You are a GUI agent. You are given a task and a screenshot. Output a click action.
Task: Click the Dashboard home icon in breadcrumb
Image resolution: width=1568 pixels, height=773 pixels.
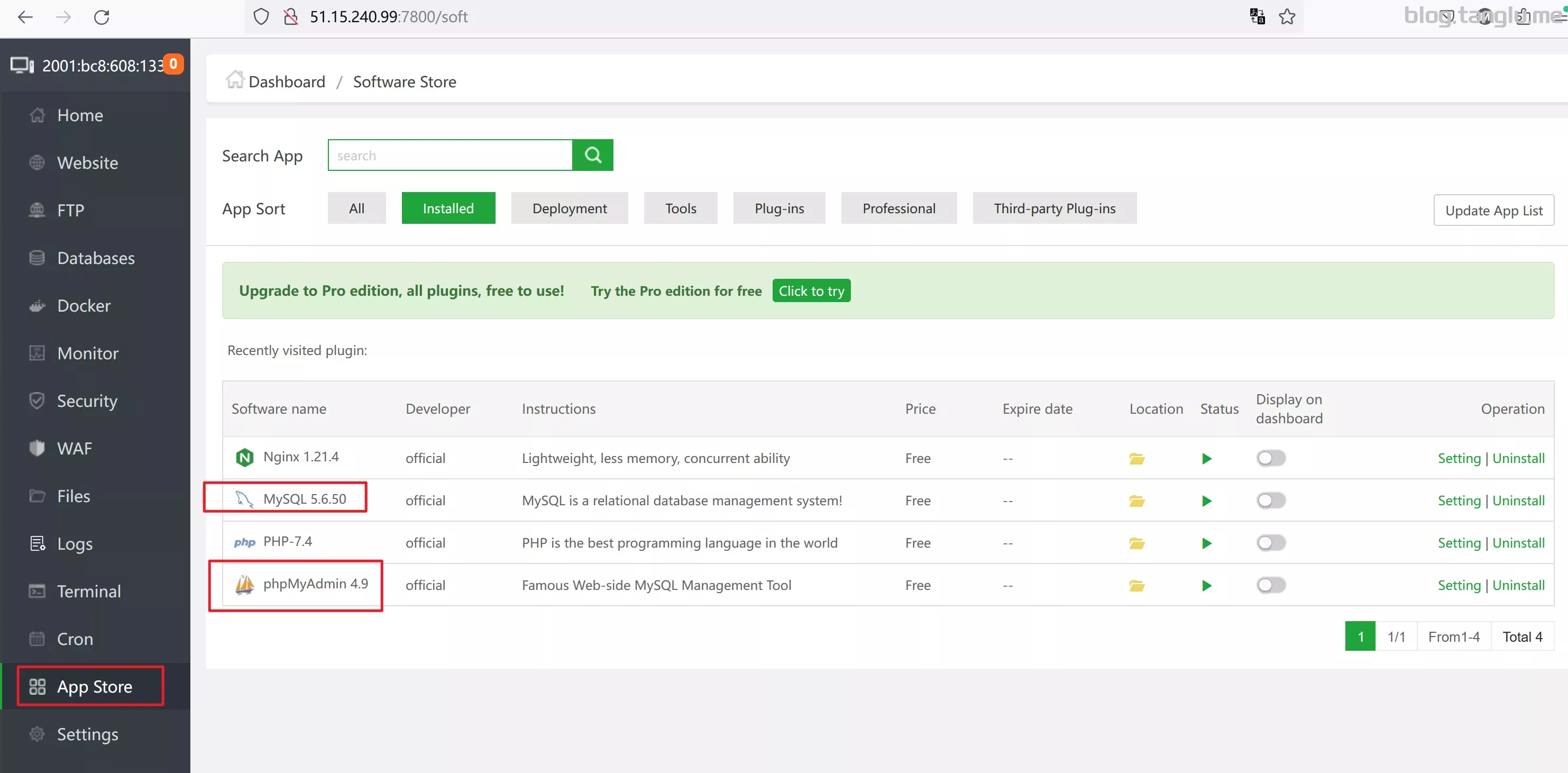[235, 80]
